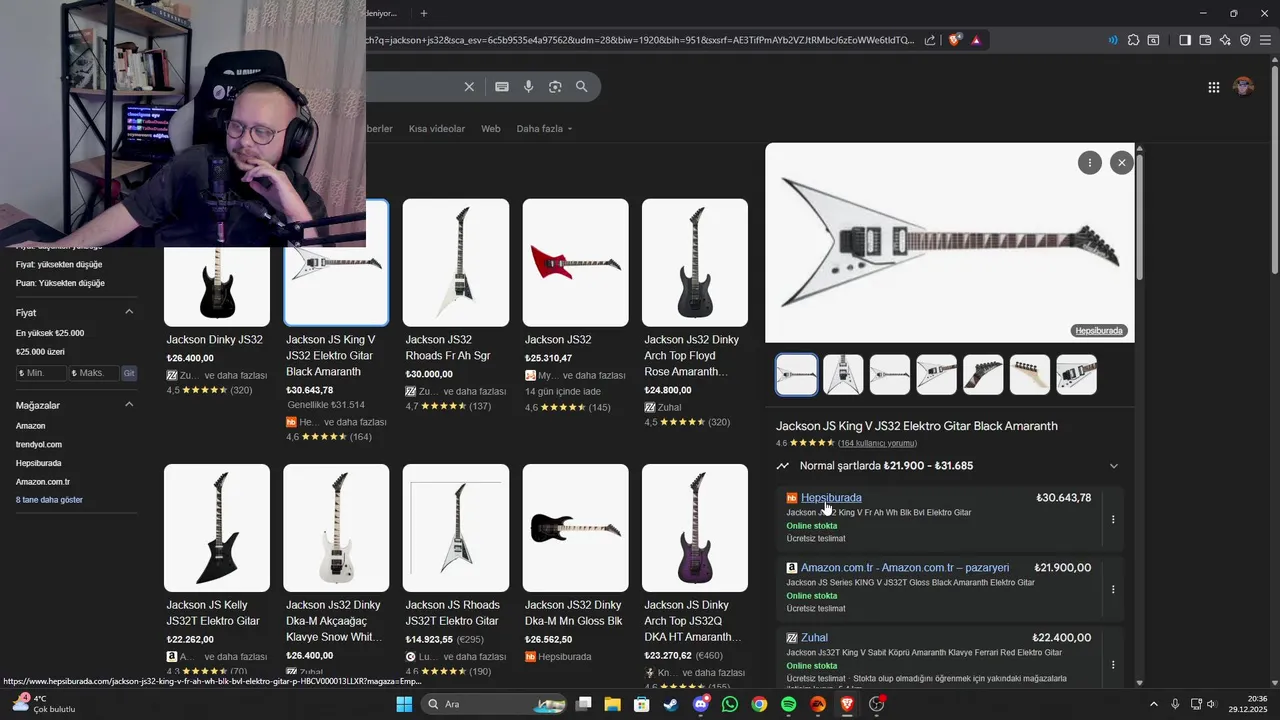Click the blue audio playing indicator icon
The height and width of the screenshot is (720, 1280).
1112,40
